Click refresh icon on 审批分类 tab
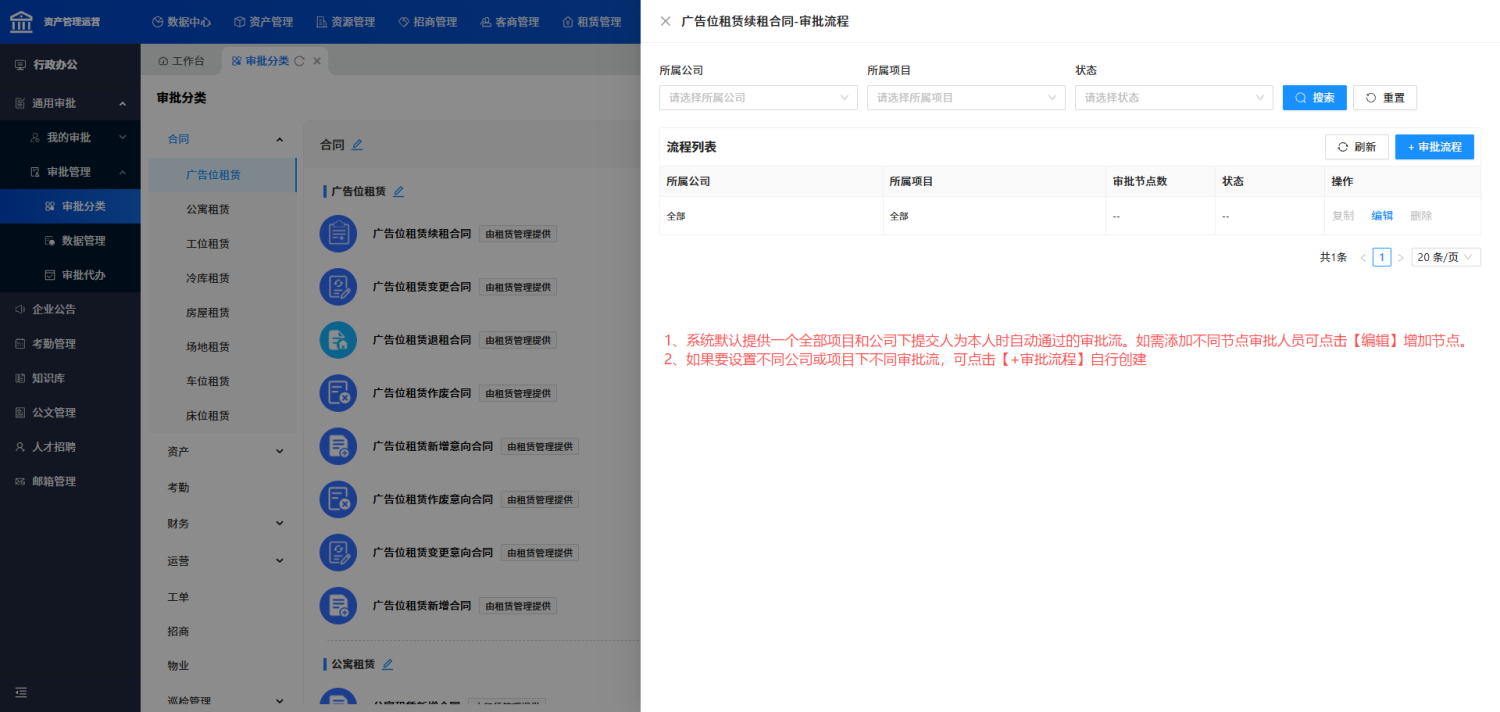This screenshot has height=712, width=1500. tap(299, 61)
